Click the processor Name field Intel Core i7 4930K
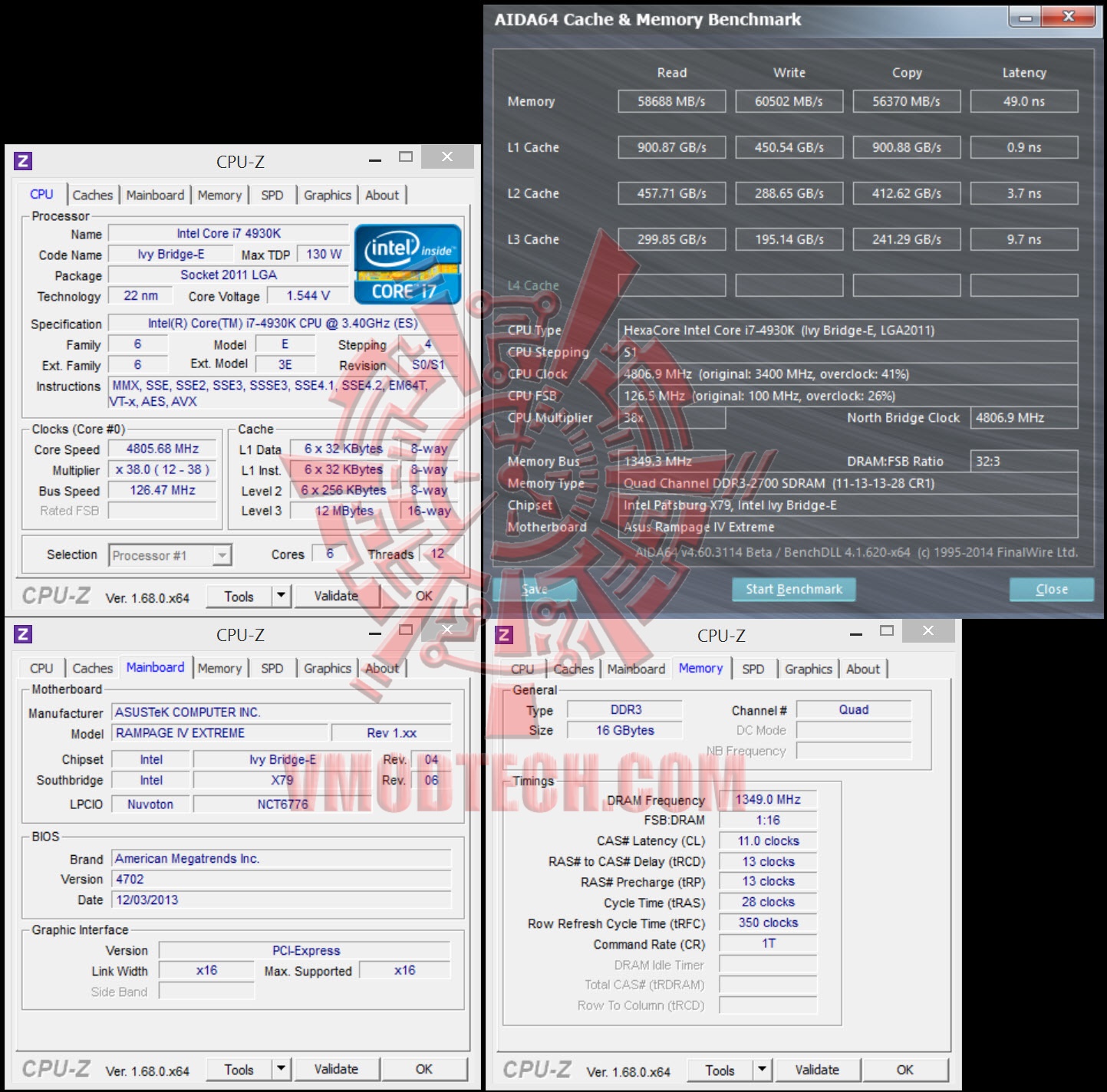 click(x=229, y=233)
